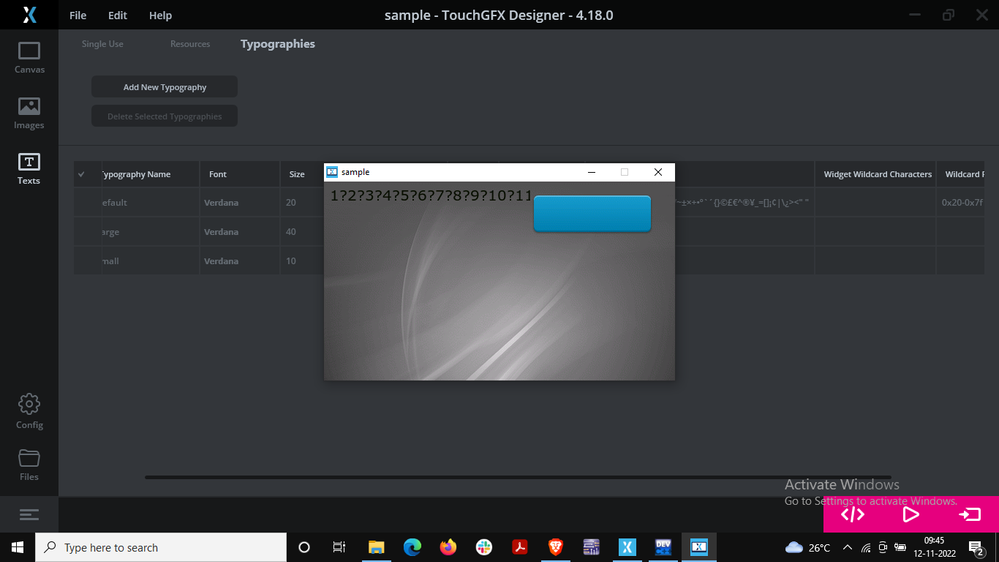The width and height of the screenshot is (999, 562).
Task: Click the Size column header
Action: 297,174
